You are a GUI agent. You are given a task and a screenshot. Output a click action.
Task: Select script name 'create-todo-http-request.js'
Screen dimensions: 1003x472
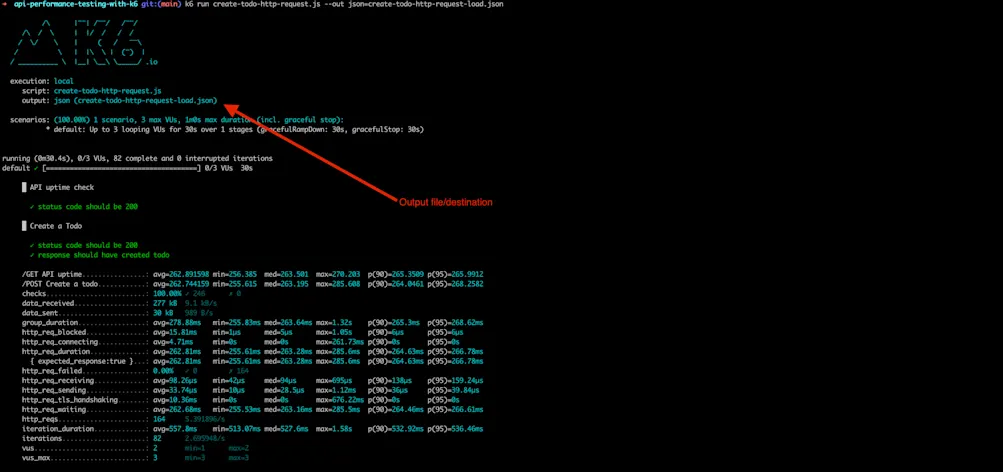click(107, 91)
